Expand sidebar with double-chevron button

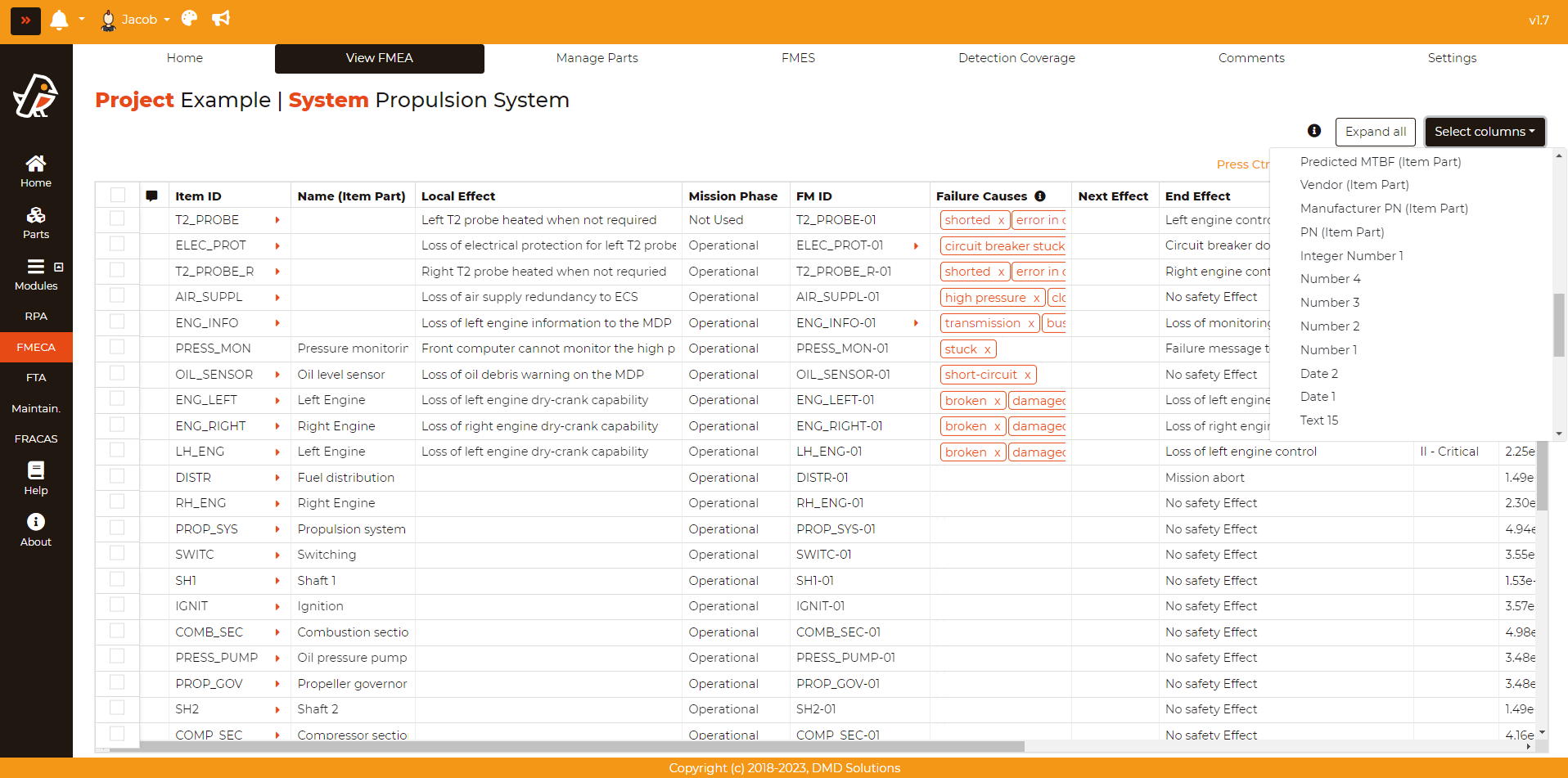tap(25, 20)
